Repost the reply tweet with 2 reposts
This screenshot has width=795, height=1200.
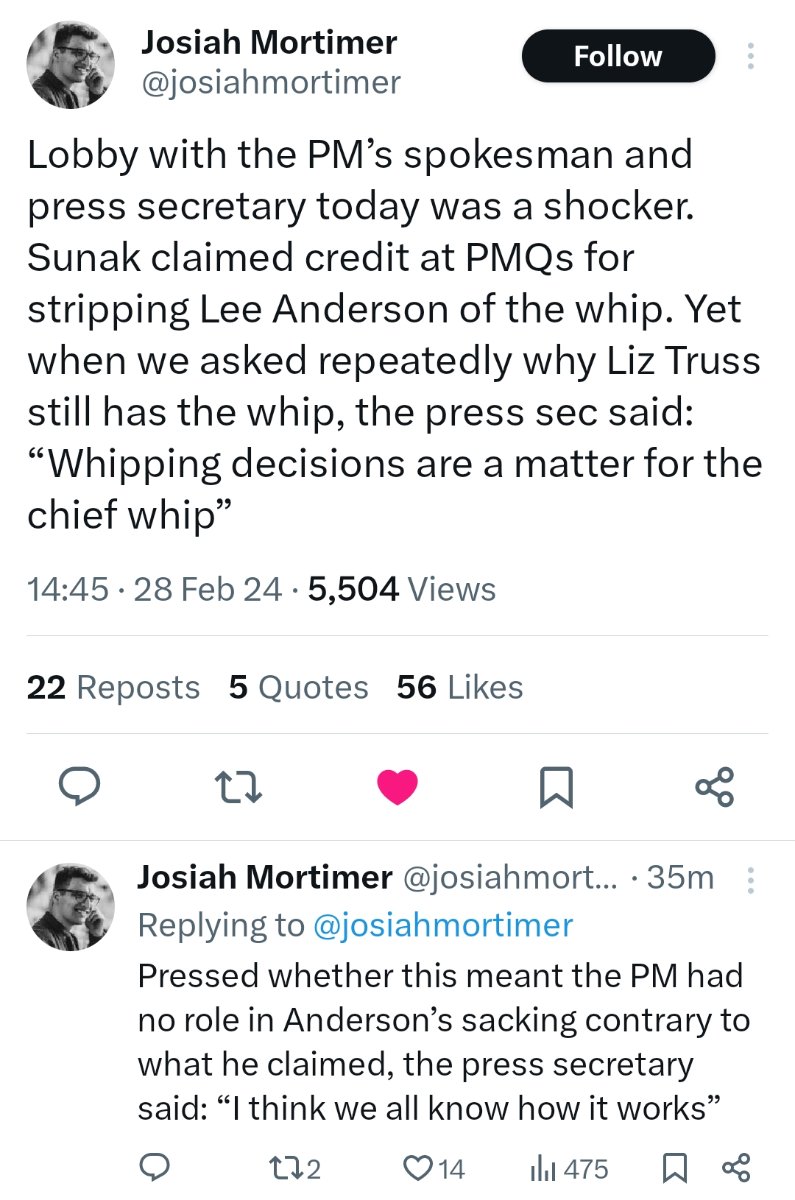click(x=295, y=1167)
